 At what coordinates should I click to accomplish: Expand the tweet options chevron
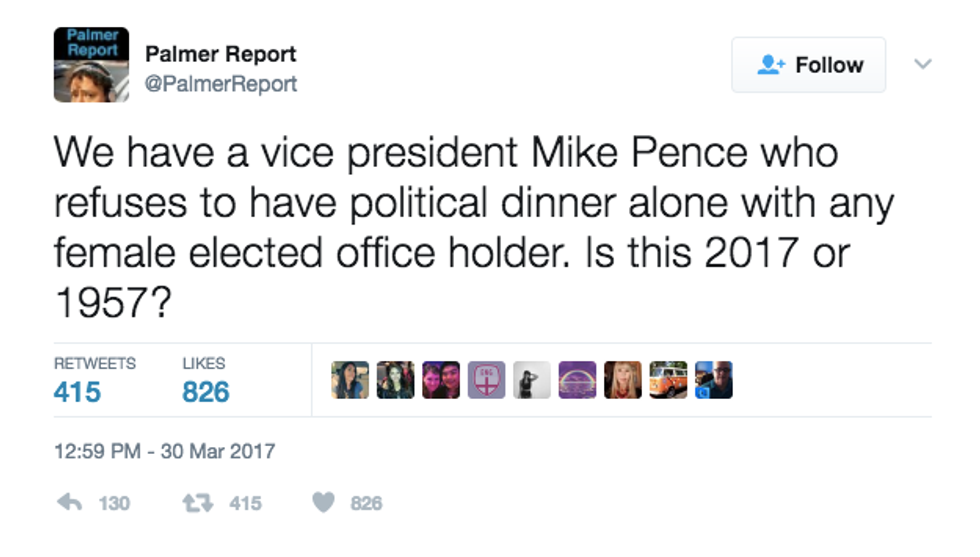(x=923, y=64)
